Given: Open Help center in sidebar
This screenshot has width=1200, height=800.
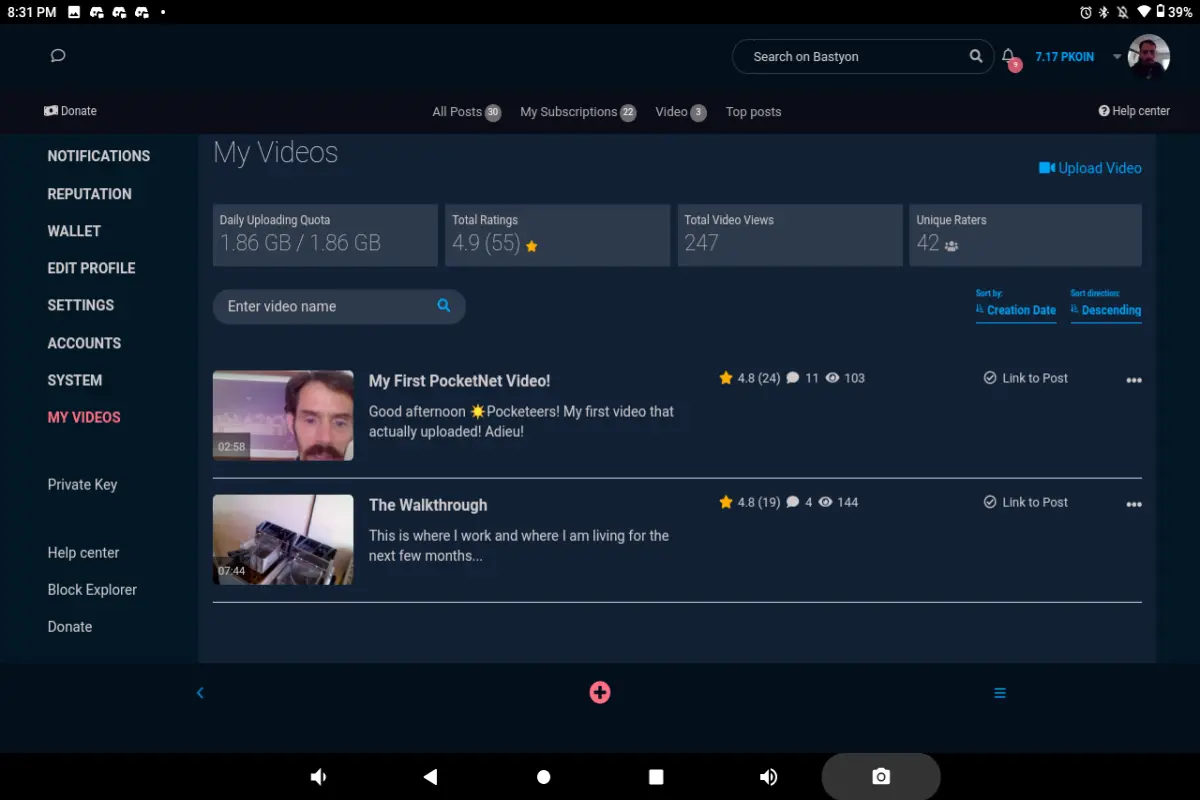Looking at the screenshot, I should click(83, 553).
